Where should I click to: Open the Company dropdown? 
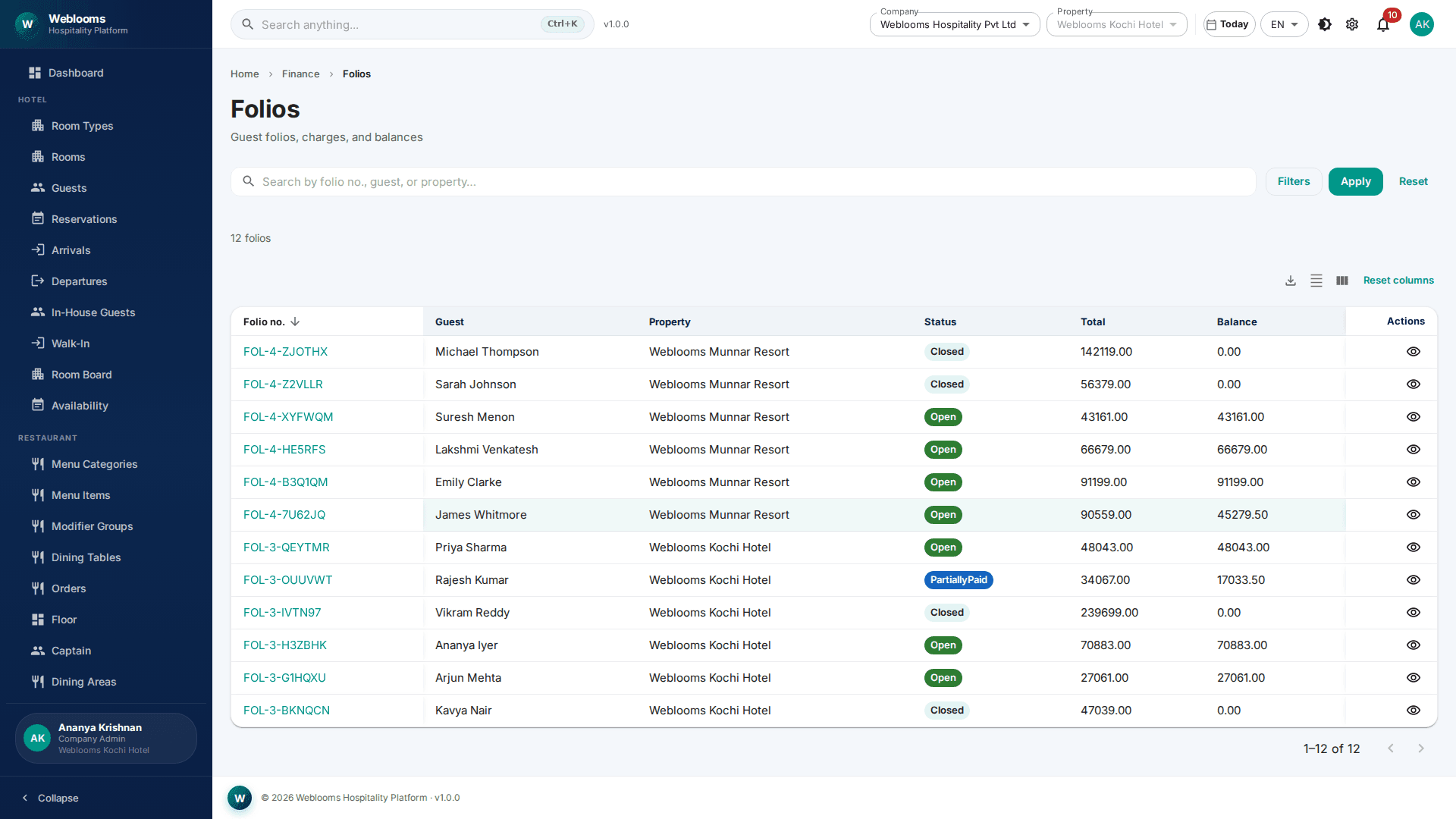(x=955, y=24)
